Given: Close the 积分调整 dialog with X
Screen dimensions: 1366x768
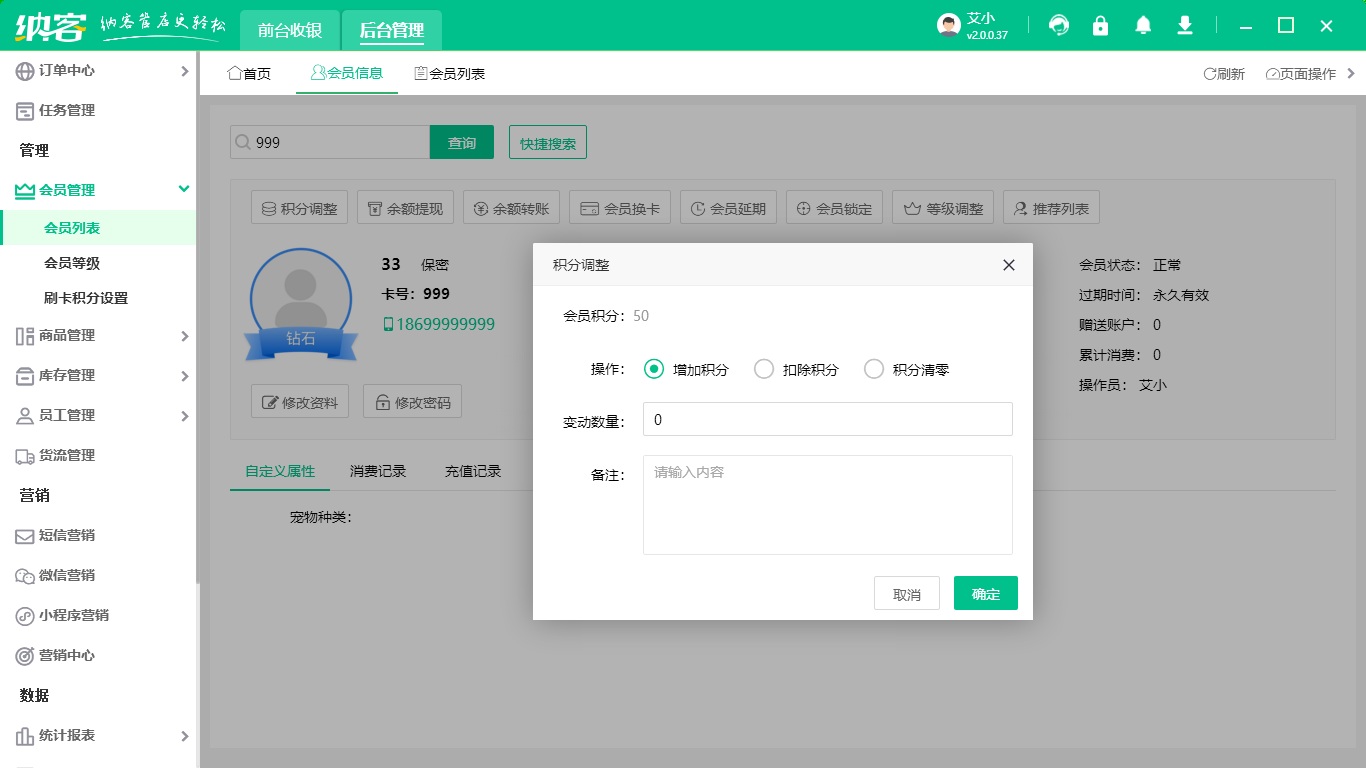Looking at the screenshot, I should (1008, 265).
